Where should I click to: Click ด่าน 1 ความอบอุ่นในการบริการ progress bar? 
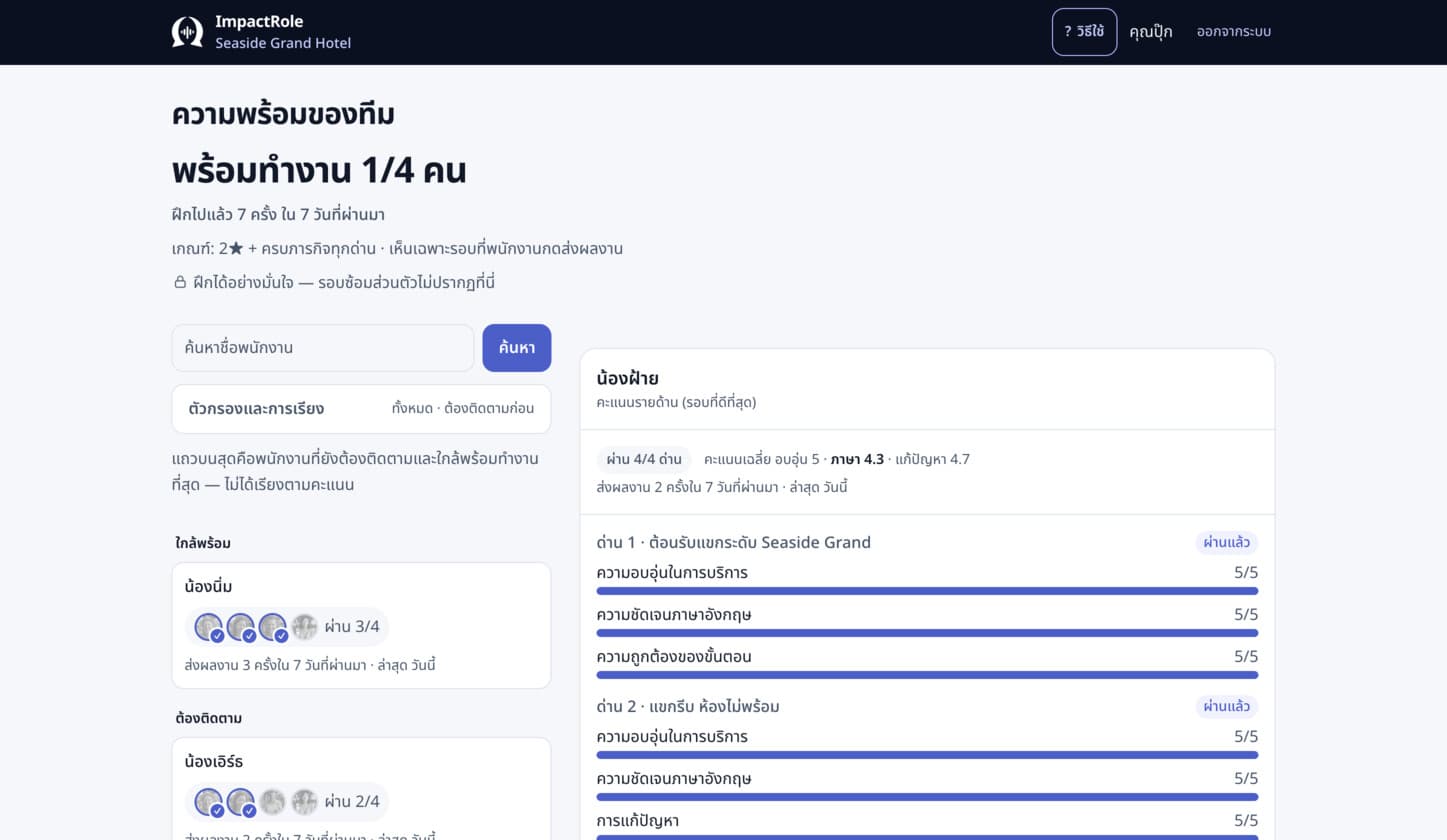927,591
